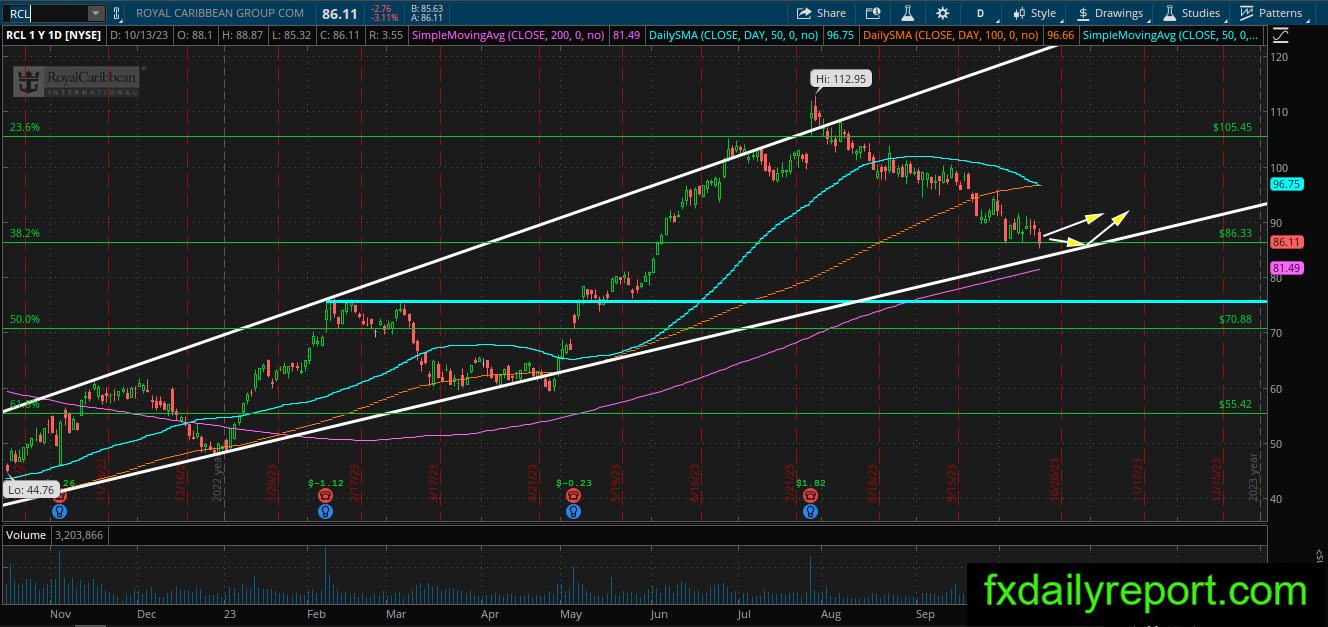Click the $1.82 earnings value
Image resolution: width=1328 pixels, height=627 pixels.
click(x=811, y=482)
